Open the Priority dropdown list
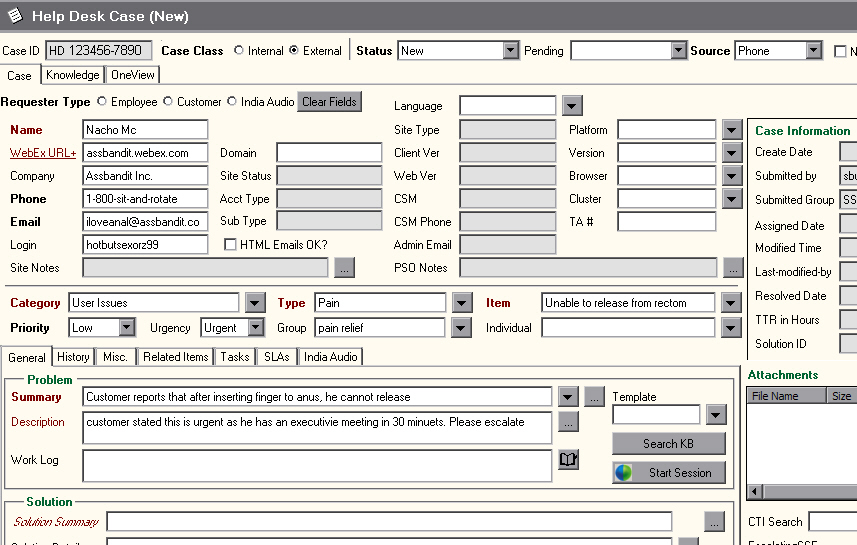Viewport: 857px width, 545px height. click(127, 328)
